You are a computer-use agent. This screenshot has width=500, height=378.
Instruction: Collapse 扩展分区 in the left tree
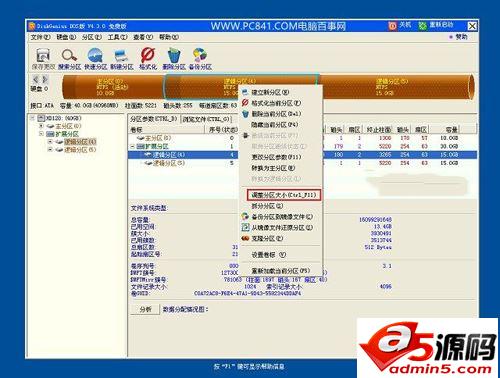pos(41,134)
